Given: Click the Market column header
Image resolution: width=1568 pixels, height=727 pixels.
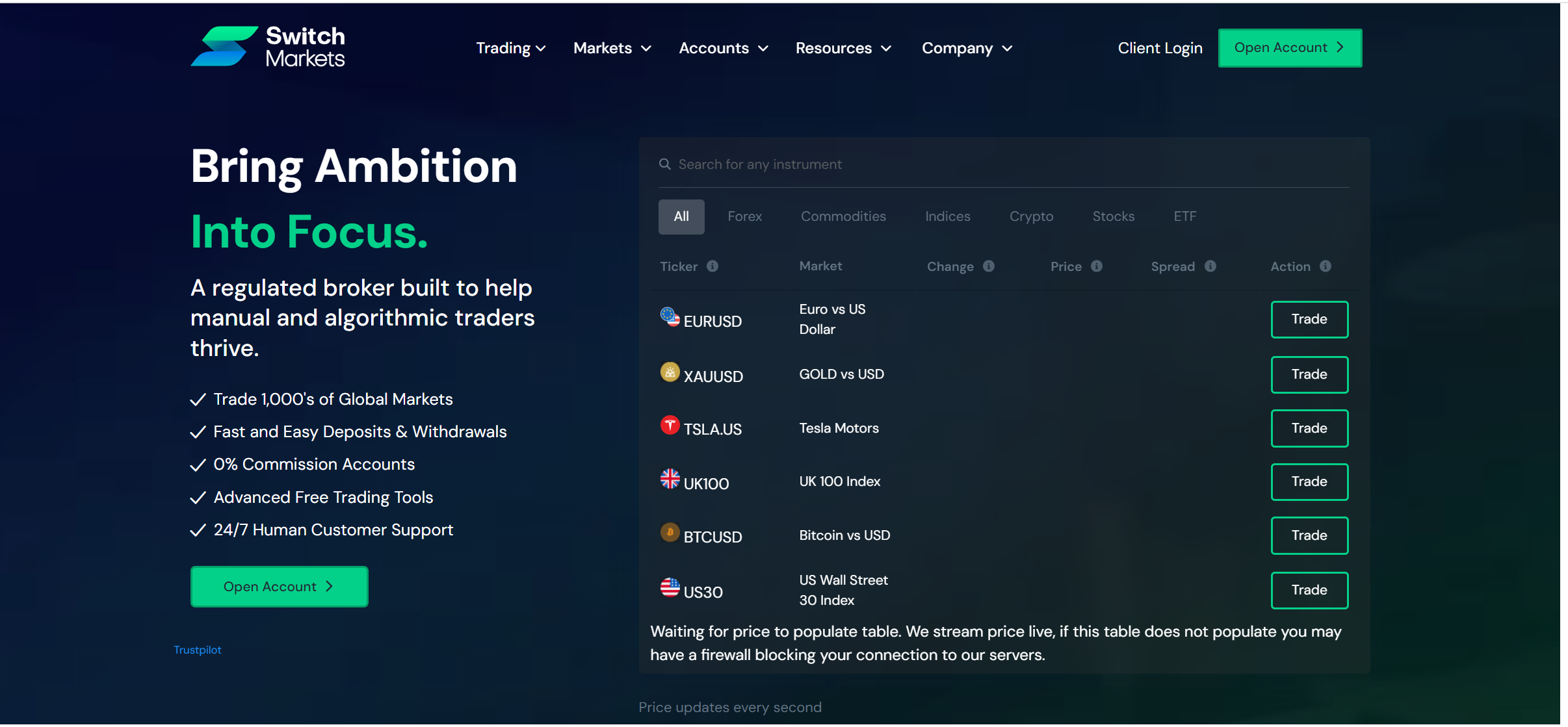Looking at the screenshot, I should [x=820, y=266].
